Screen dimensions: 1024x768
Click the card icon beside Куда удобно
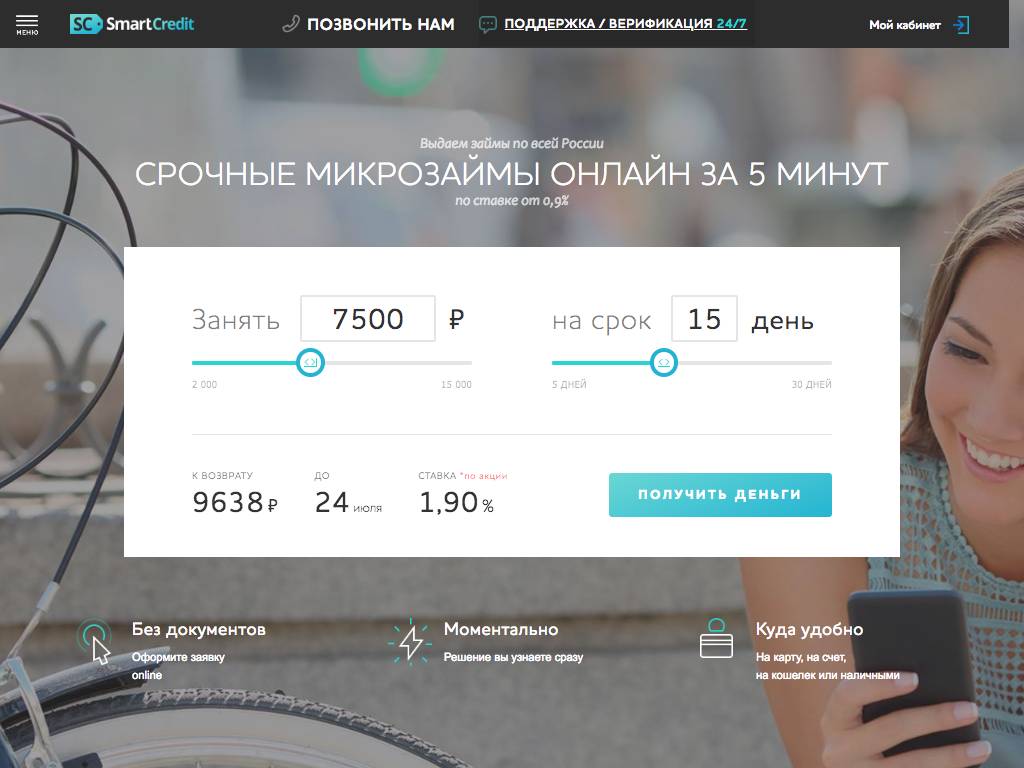(716, 639)
